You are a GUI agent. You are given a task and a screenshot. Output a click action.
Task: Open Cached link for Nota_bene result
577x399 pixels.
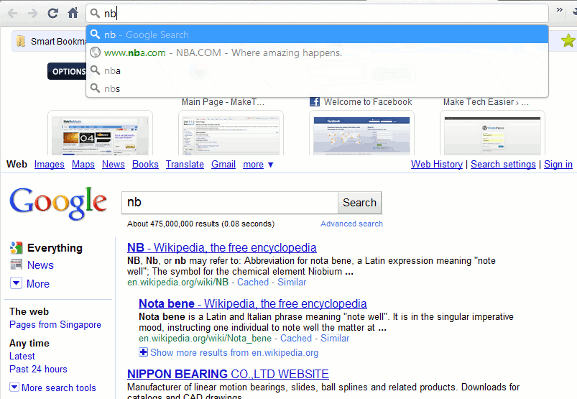pyautogui.click(x=296, y=338)
